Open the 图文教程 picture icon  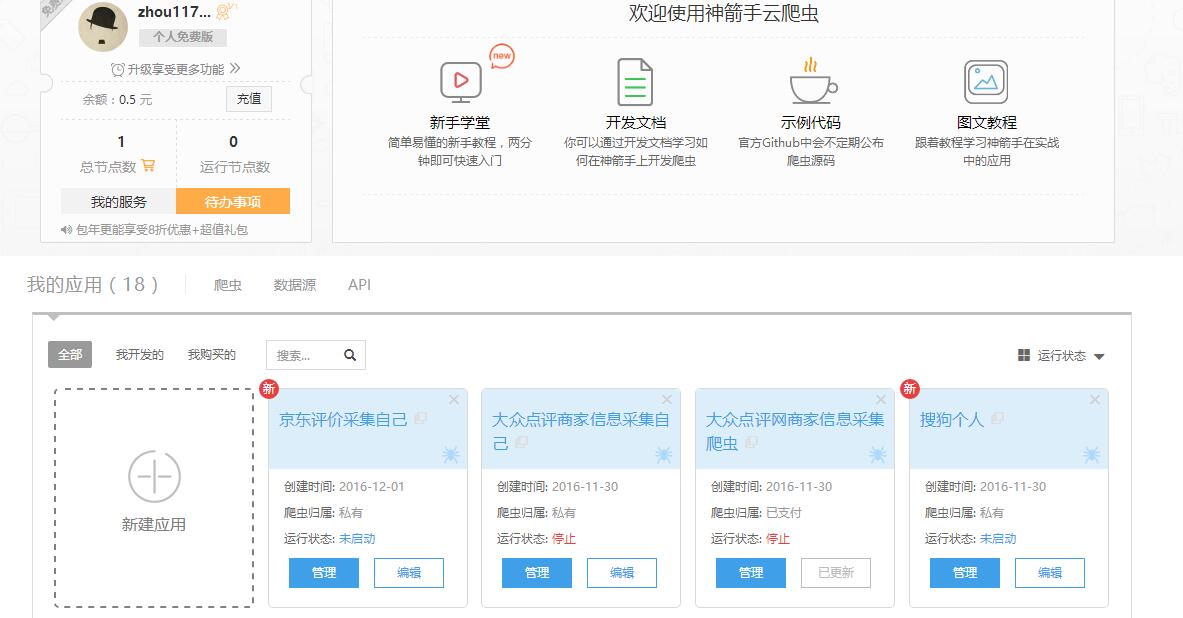(986, 81)
